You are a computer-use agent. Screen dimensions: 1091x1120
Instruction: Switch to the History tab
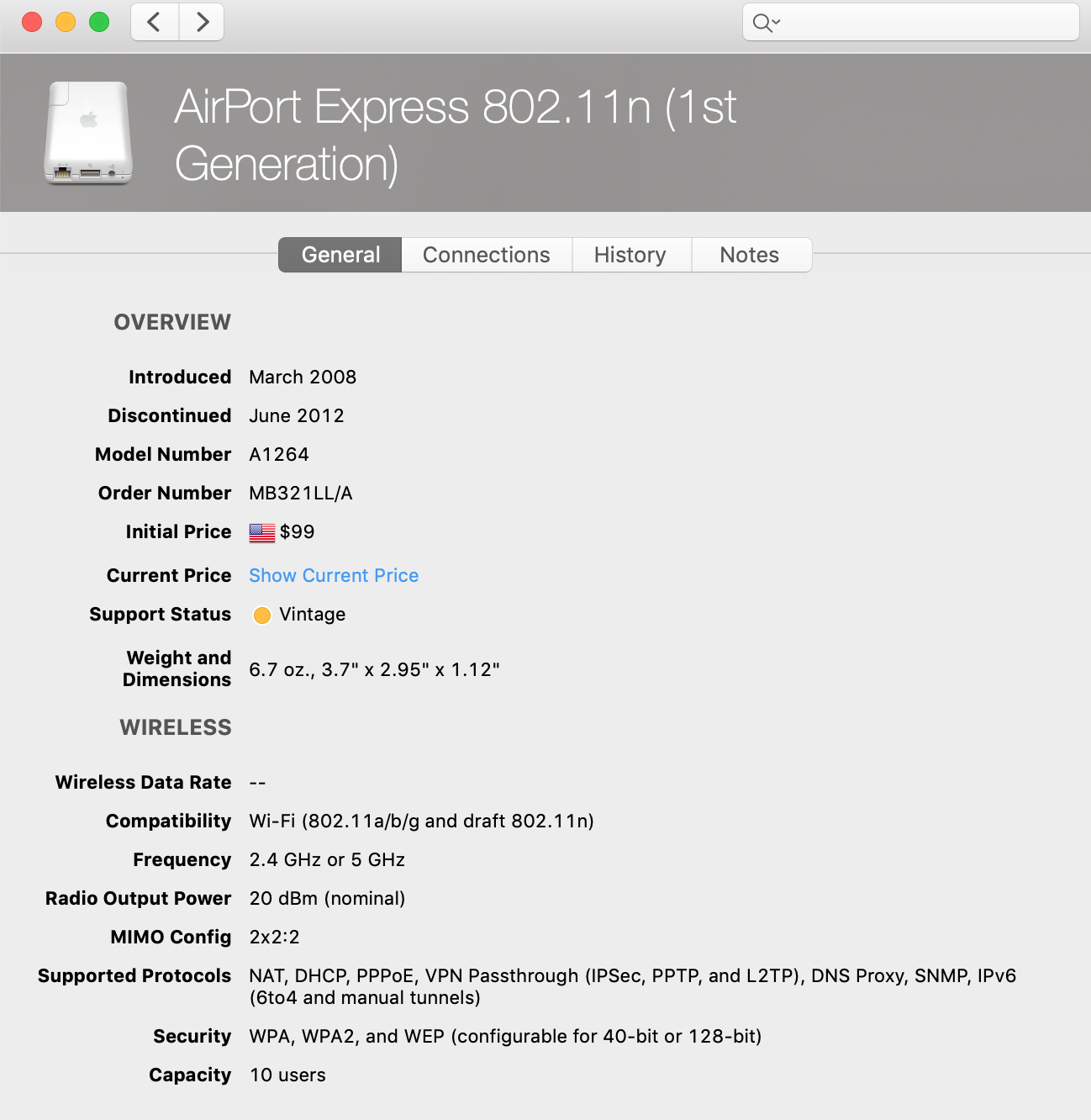pyautogui.click(x=630, y=255)
